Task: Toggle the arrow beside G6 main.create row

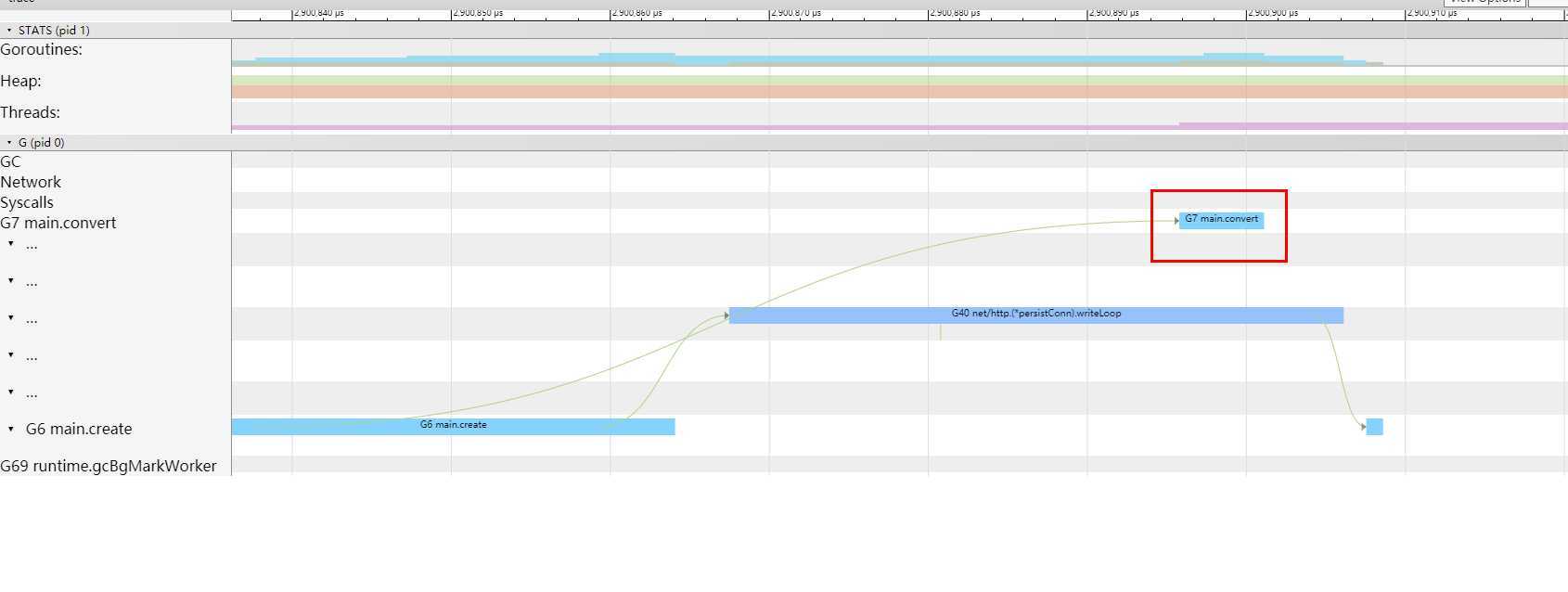Action: tap(11, 429)
